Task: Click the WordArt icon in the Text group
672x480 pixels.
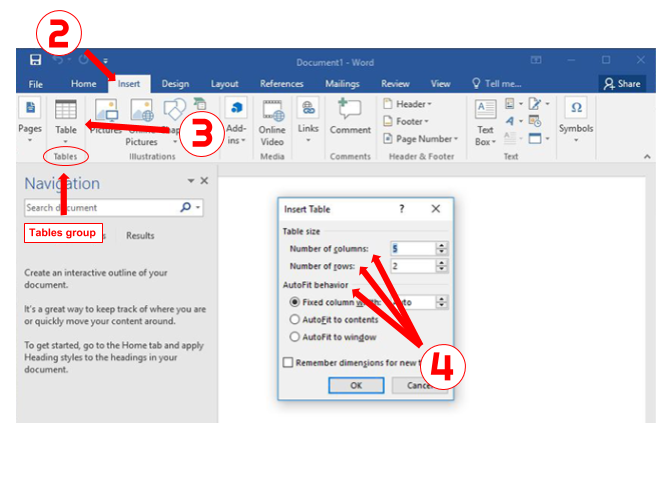Action: click(x=510, y=121)
